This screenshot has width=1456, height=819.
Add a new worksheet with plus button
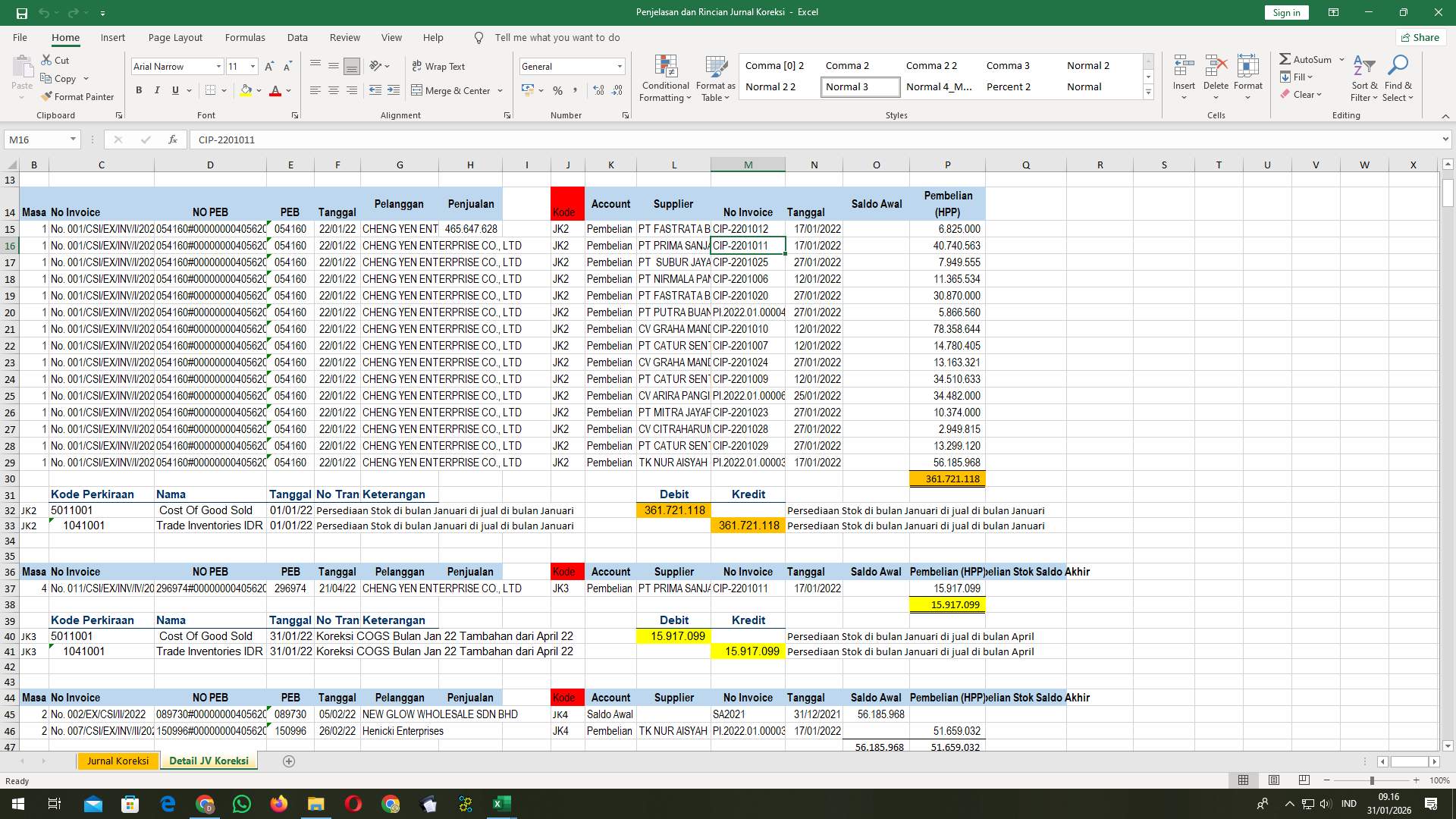289,761
